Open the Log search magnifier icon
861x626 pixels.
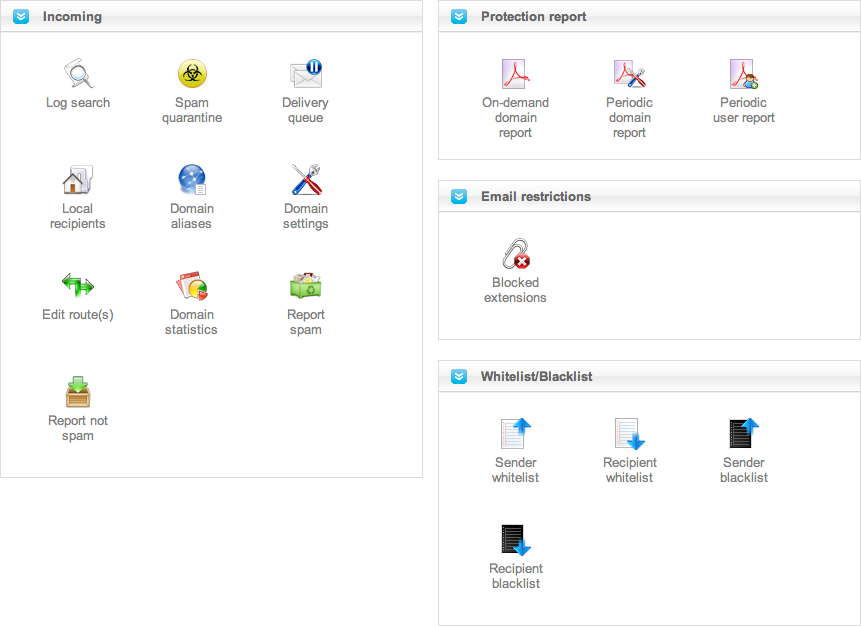(79, 73)
